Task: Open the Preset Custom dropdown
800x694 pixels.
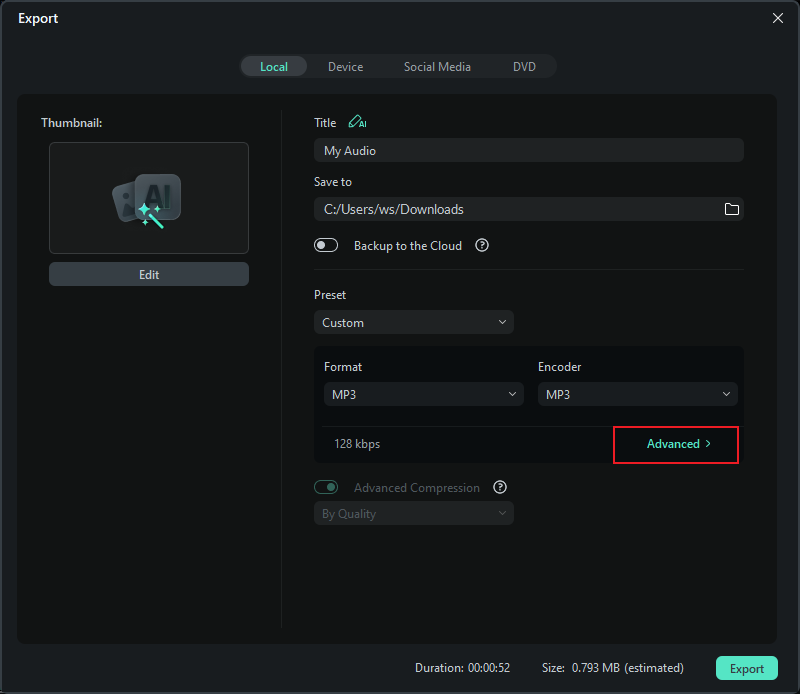Action: point(414,323)
